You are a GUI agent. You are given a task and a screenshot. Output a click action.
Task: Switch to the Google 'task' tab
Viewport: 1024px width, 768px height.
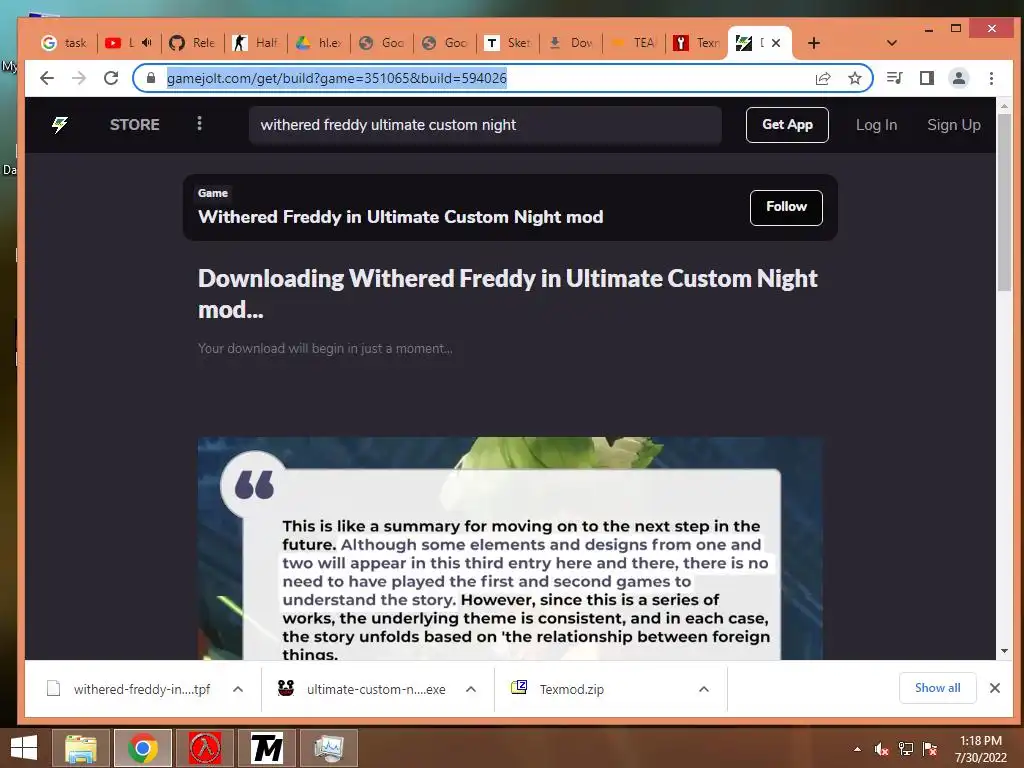(64, 43)
